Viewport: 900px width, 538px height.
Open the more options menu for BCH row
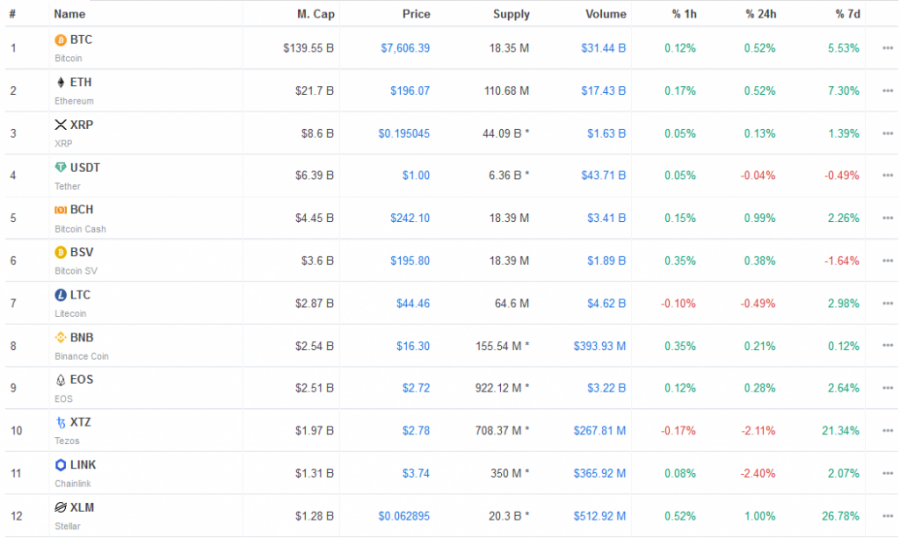(x=887, y=218)
